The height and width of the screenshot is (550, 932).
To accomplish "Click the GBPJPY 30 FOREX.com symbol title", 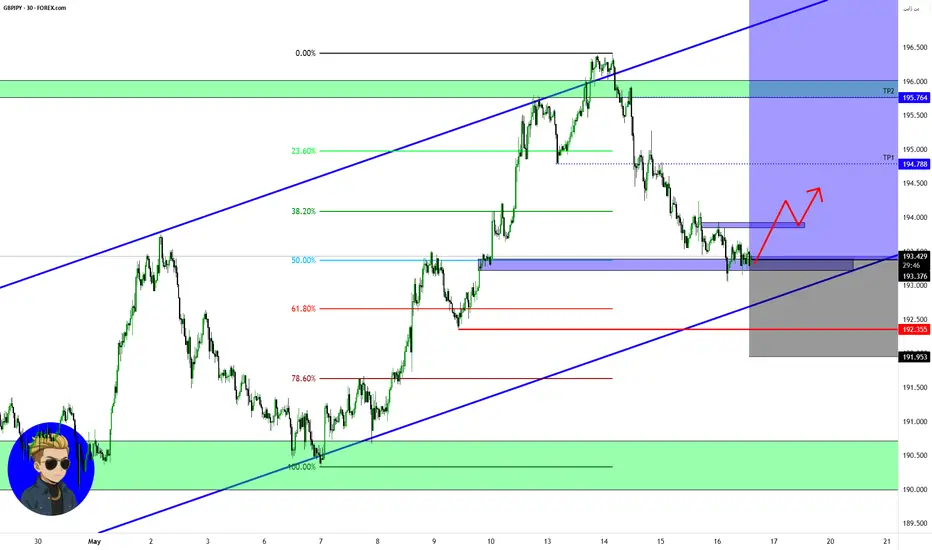I will point(34,8).
